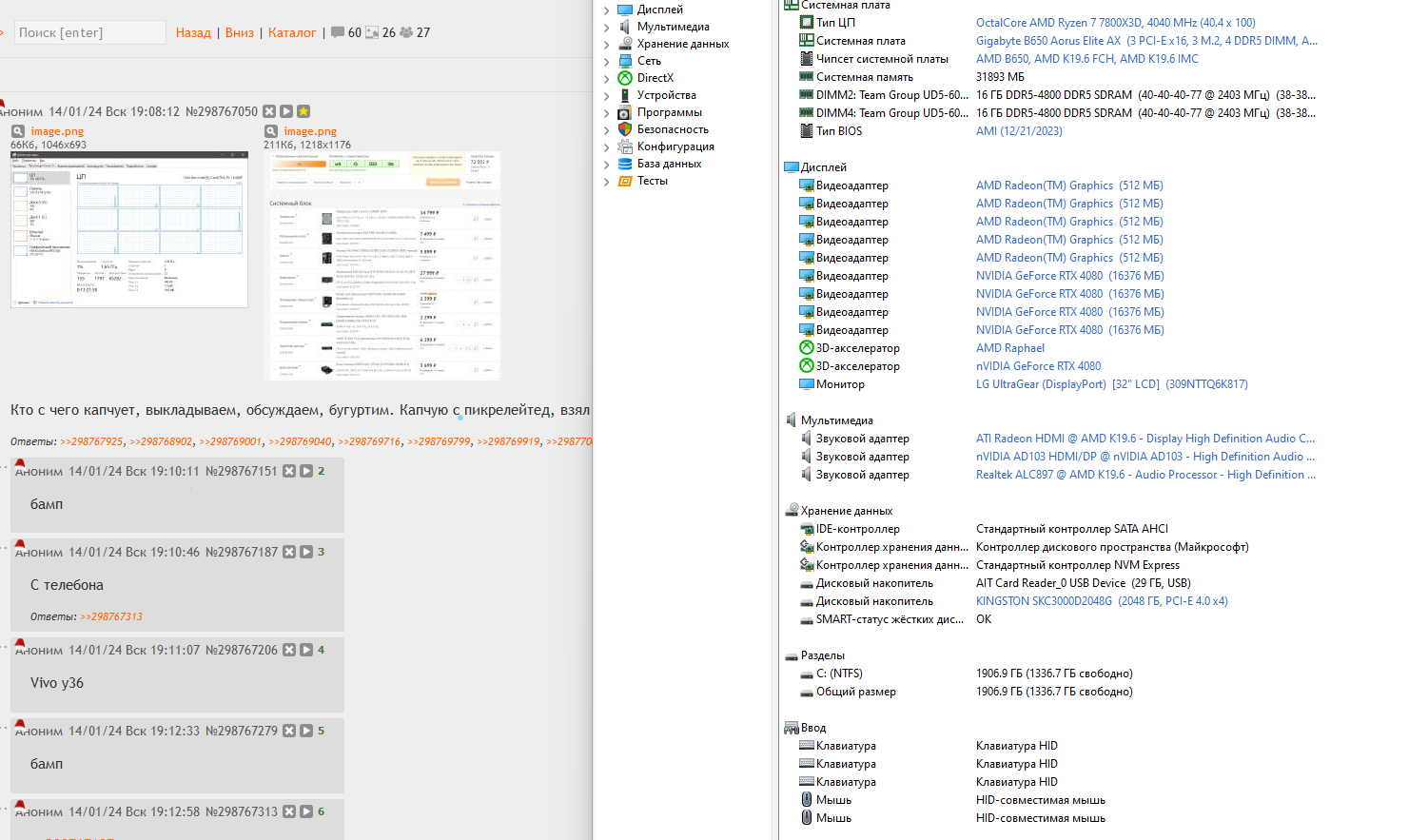Open the Gigabyte B650 Aorus Elite AX link
The image size is (1428, 840).
[x=1048, y=41]
